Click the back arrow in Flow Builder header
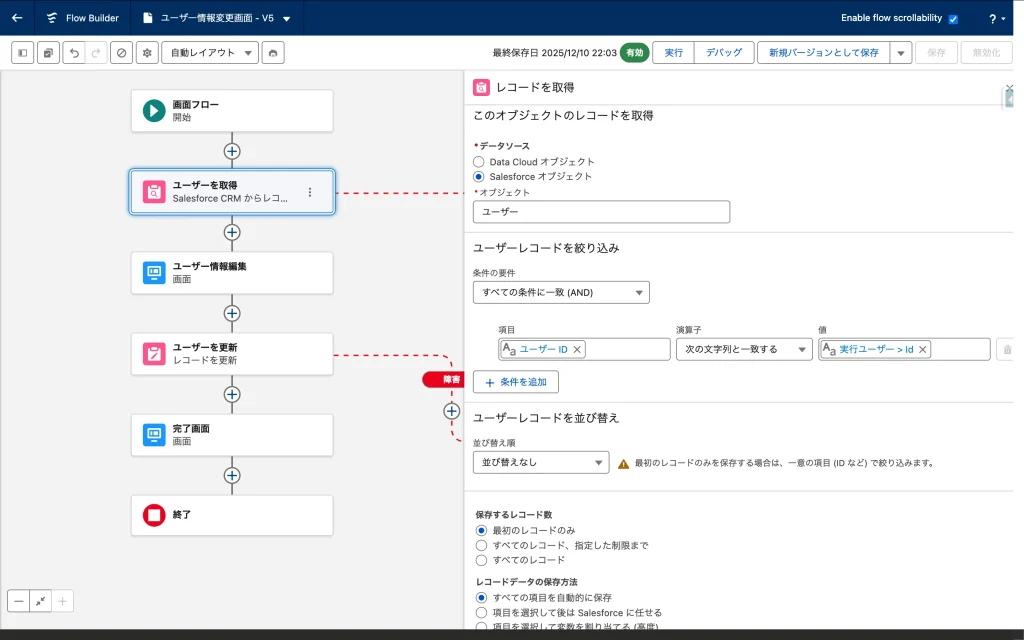 pyautogui.click(x=17, y=18)
